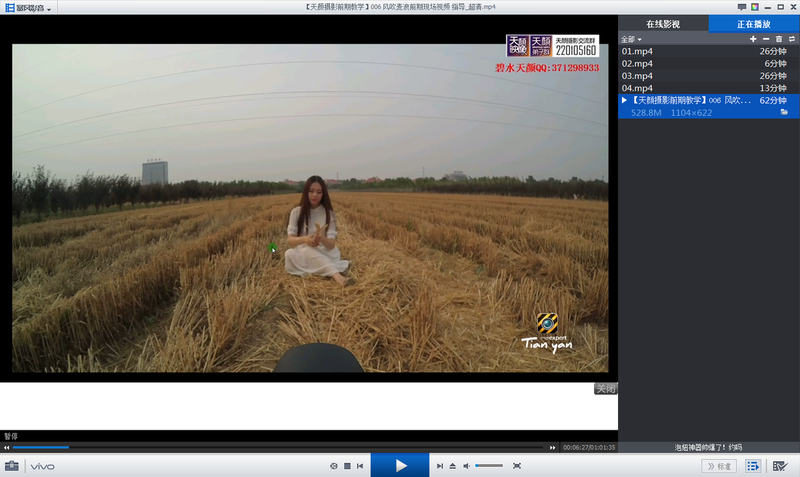Clear the playlist with the trash icon
The width and height of the screenshot is (800, 477).
pos(779,39)
